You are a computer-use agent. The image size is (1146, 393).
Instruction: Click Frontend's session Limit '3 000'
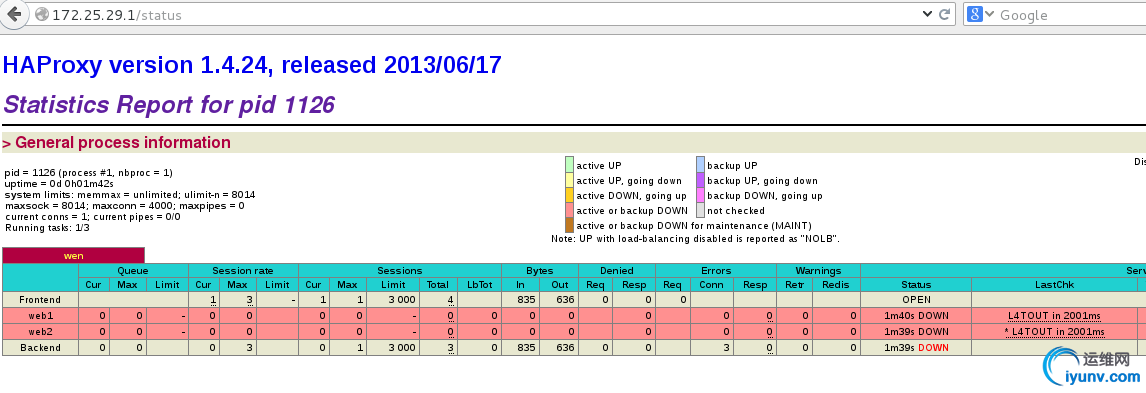point(402,299)
